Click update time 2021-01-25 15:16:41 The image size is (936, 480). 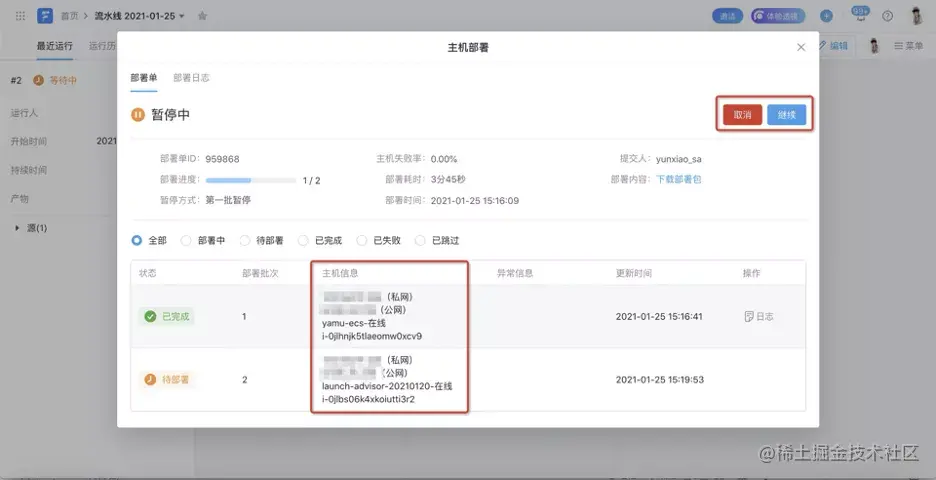[660, 316]
